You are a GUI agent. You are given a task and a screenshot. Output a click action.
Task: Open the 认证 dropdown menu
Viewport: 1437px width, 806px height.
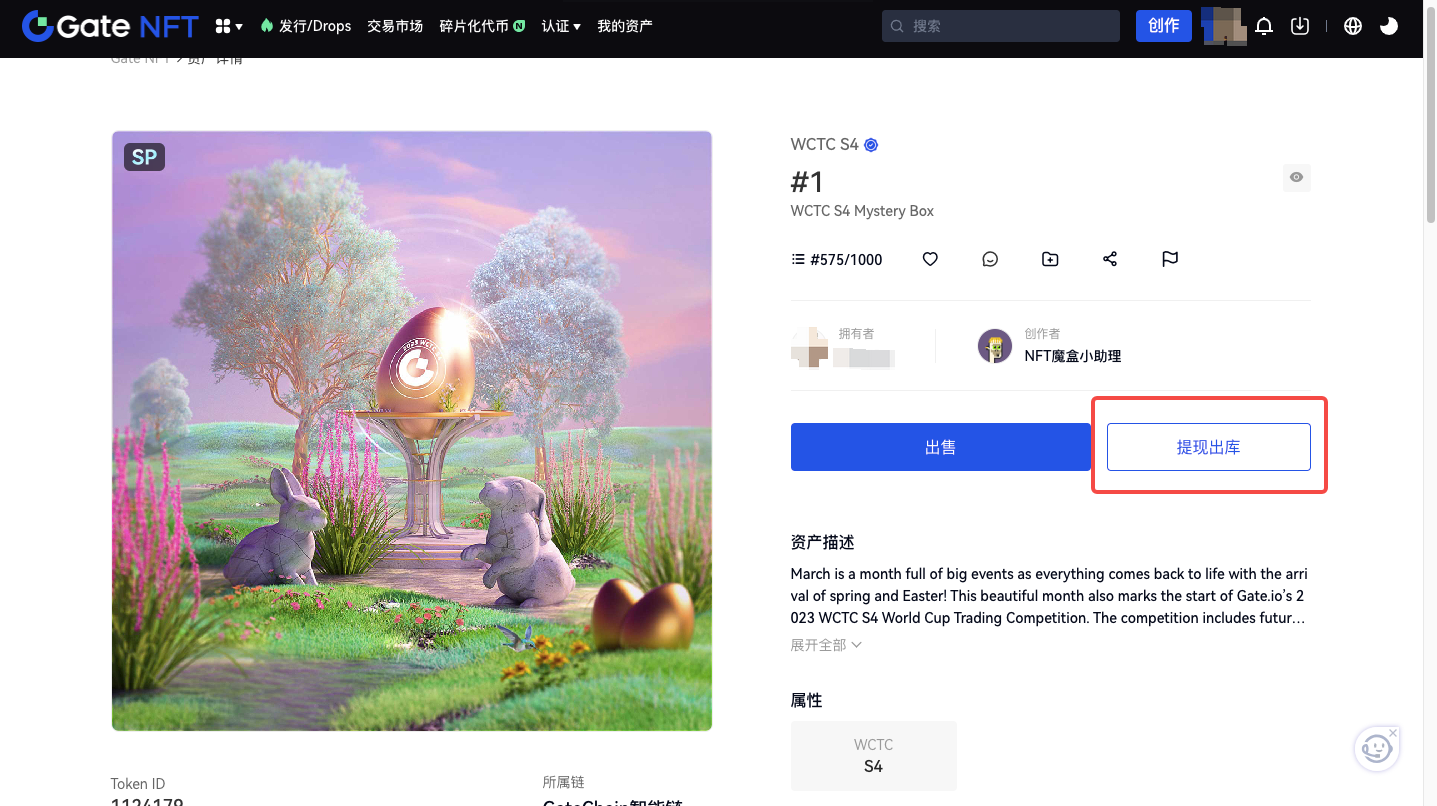tap(561, 26)
